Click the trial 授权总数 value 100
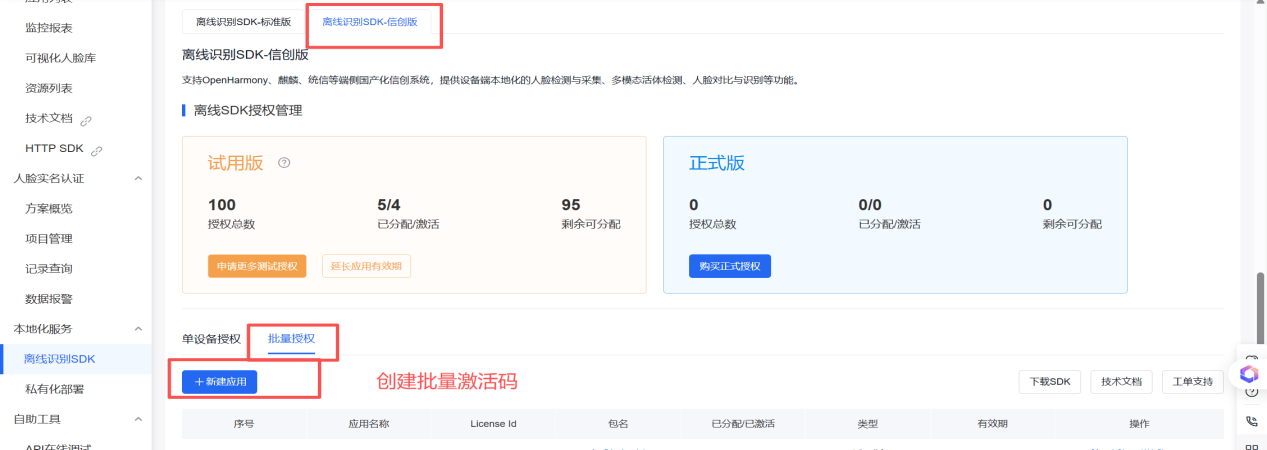 (222, 205)
